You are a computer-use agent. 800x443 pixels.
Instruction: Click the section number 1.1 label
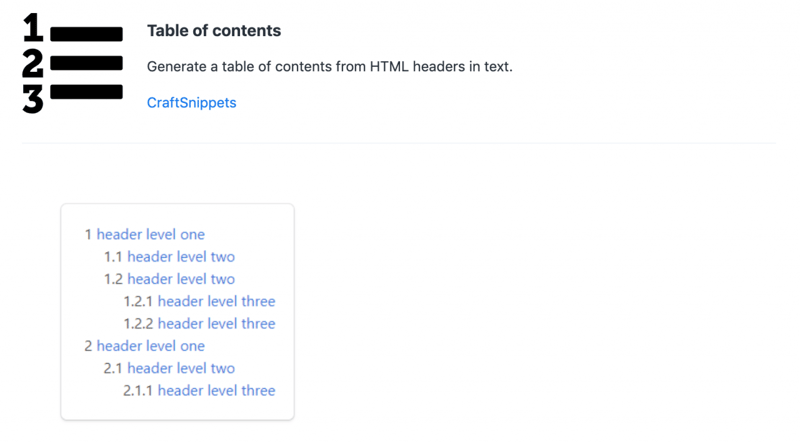113,256
